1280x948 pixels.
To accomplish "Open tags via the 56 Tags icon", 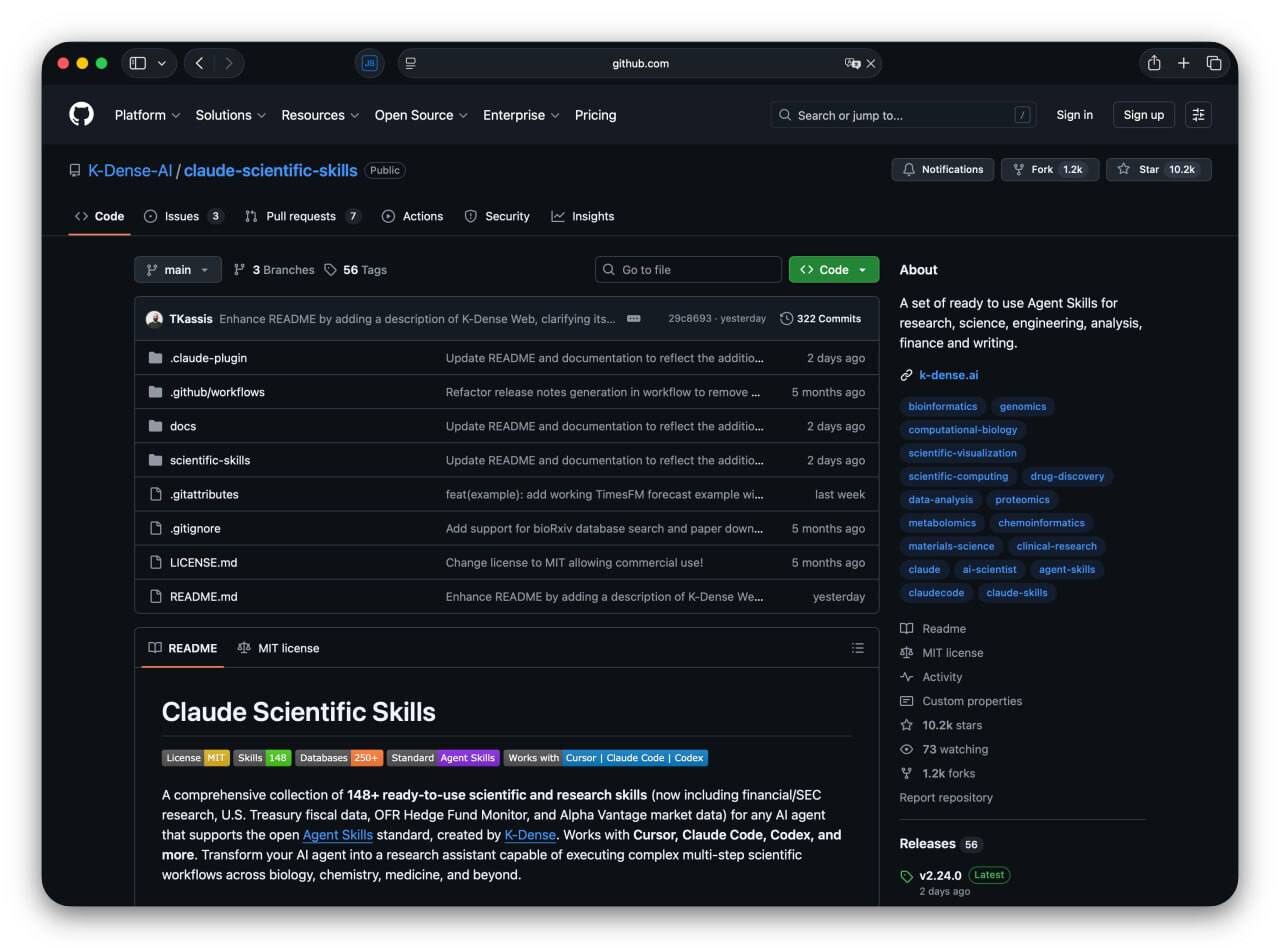I will 333,269.
